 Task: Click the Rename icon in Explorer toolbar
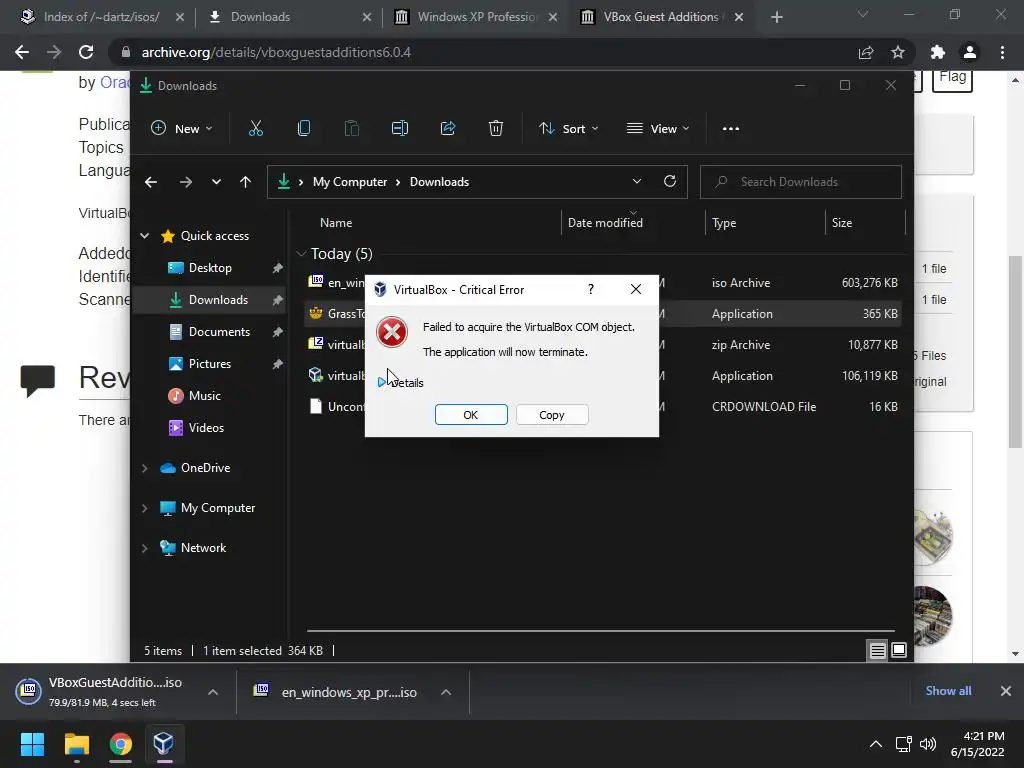[400, 129]
